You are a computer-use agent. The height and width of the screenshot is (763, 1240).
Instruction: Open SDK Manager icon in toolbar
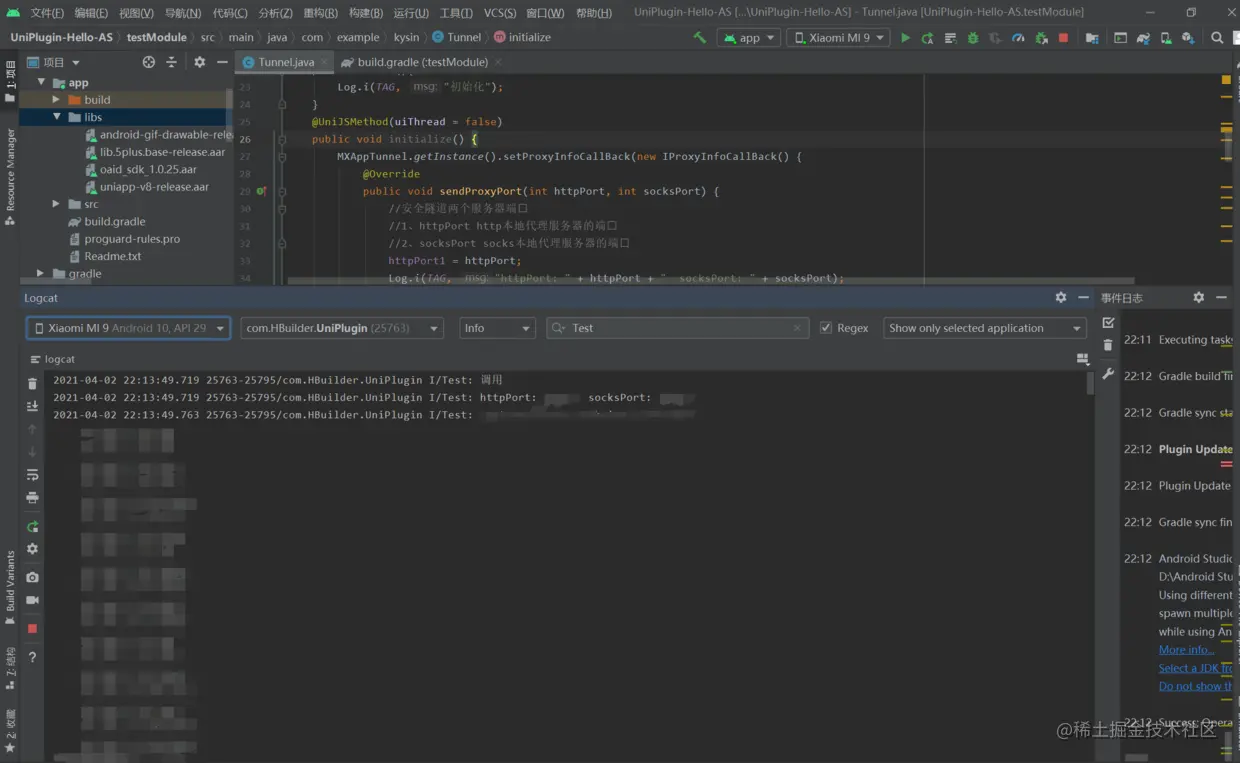(1188, 37)
